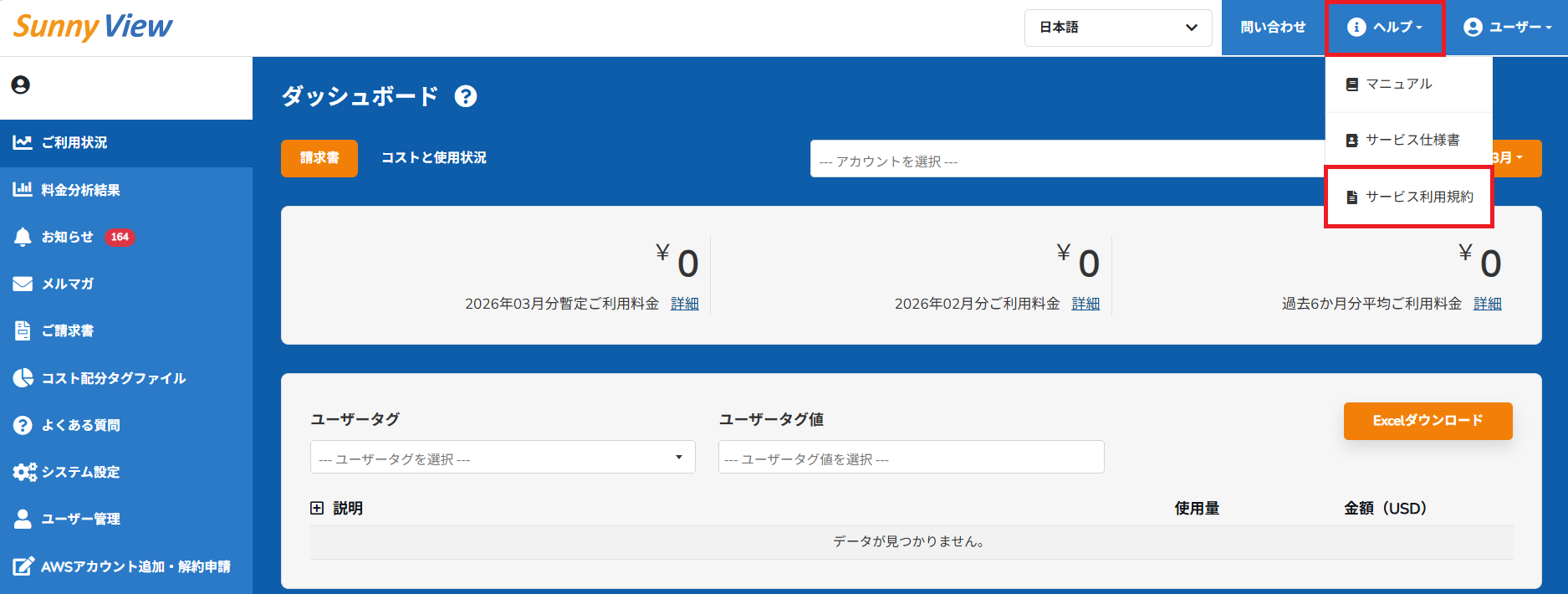This screenshot has height=594, width=1568.
Task: Click the dashboard help question mark icon
Action: tap(466, 97)
